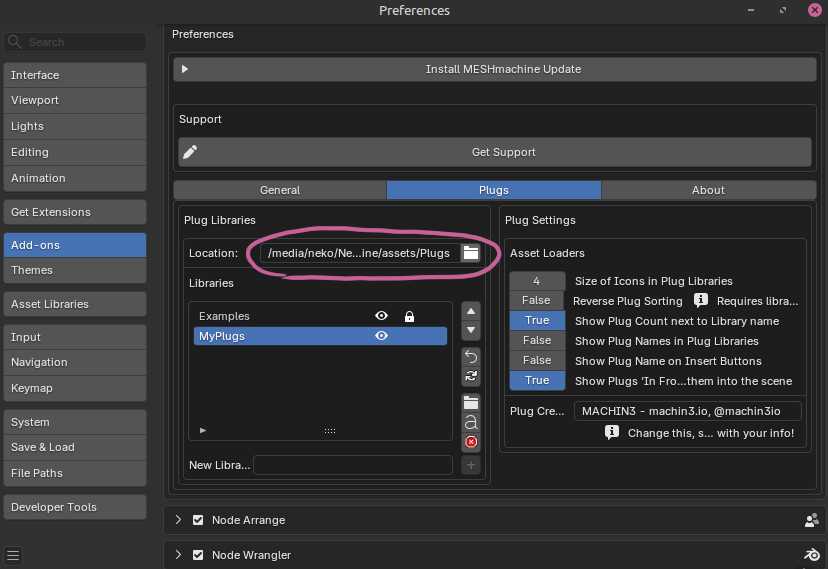Open Interface preferences section
Viewport: 828px width, 569px height.
(75, 75)
